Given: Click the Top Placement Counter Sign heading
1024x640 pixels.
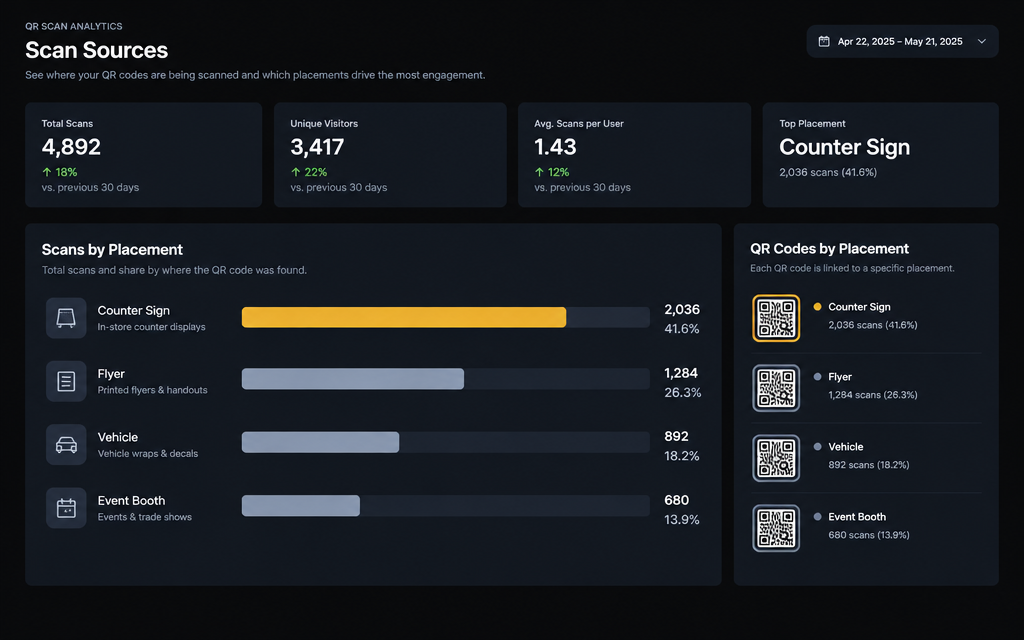Looking at the screenshot, I should (844, 147).
